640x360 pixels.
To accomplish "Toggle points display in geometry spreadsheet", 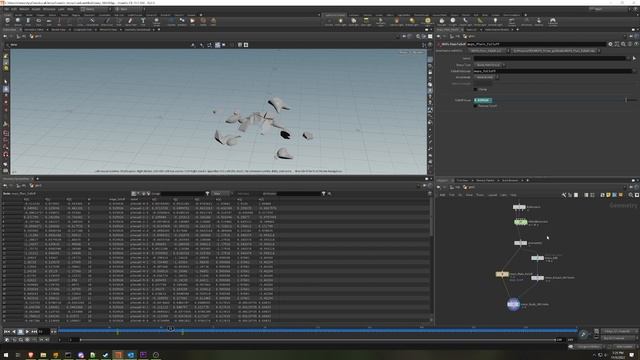I will (133, 193).
